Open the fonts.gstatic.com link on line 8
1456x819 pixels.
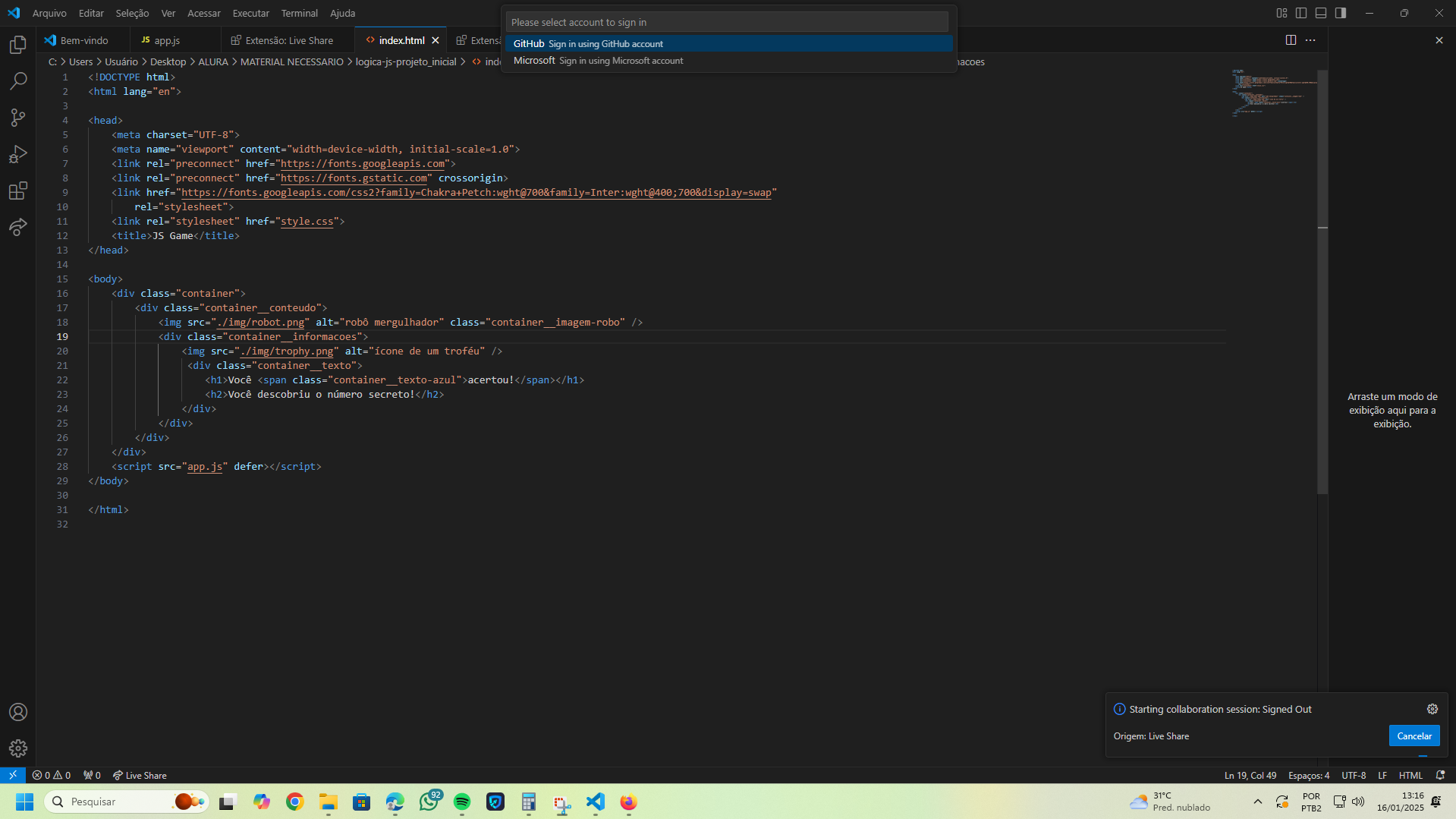[354, 178]
